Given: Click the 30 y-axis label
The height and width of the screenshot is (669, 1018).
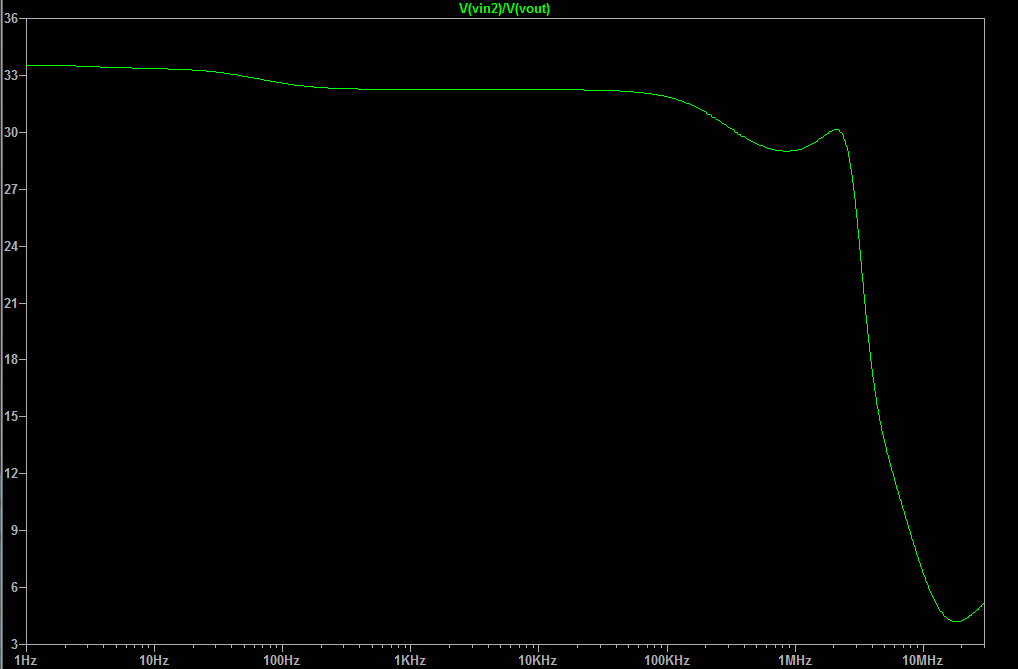Looking at the screenshot, I should 10,133.
